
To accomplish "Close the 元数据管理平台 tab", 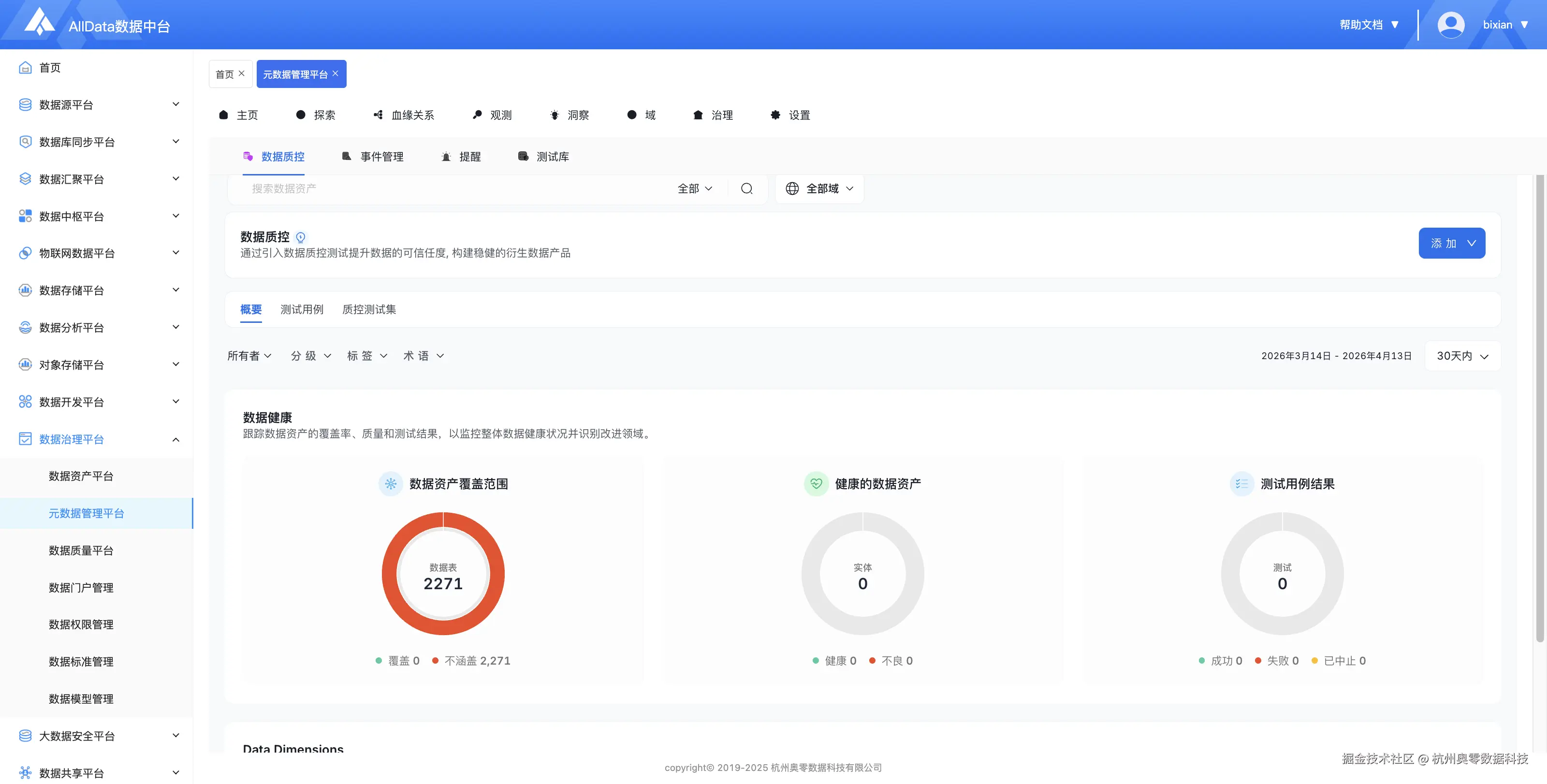I will point(336,73).
